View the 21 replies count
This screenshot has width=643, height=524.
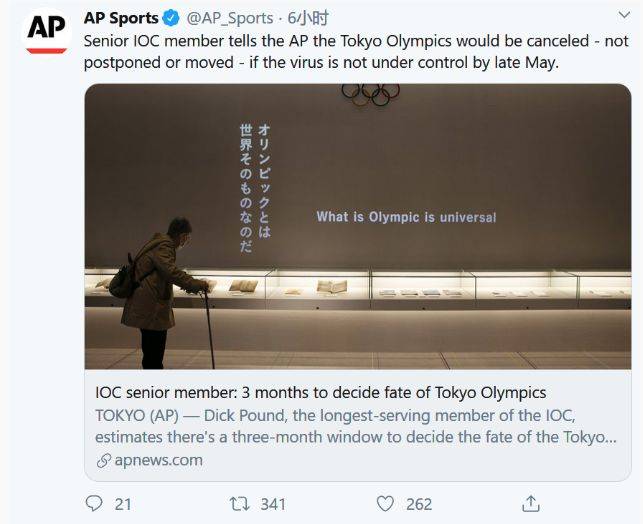point(123,504)
